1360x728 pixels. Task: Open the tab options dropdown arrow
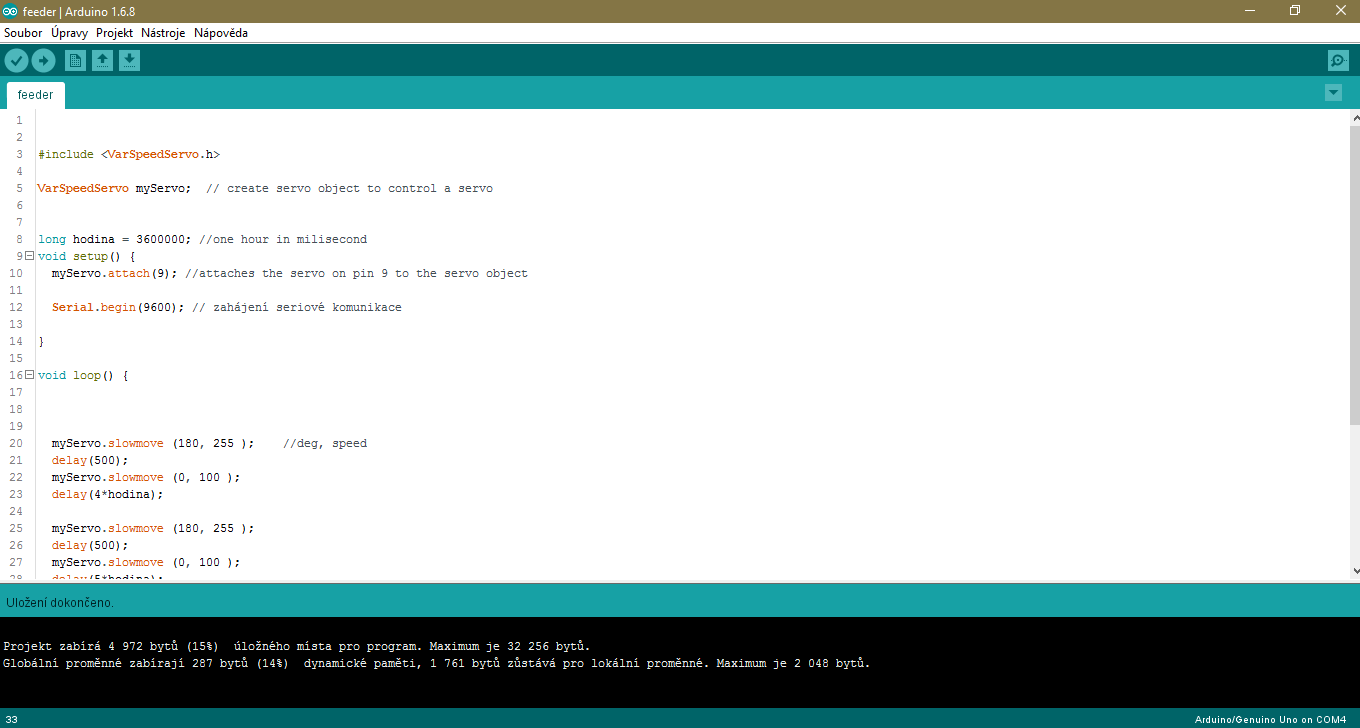pos(1333,93)
